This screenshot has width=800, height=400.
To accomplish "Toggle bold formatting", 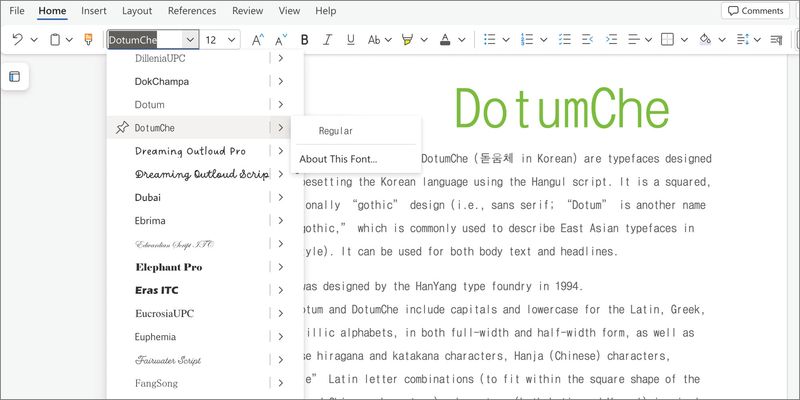I will [304, 40].
